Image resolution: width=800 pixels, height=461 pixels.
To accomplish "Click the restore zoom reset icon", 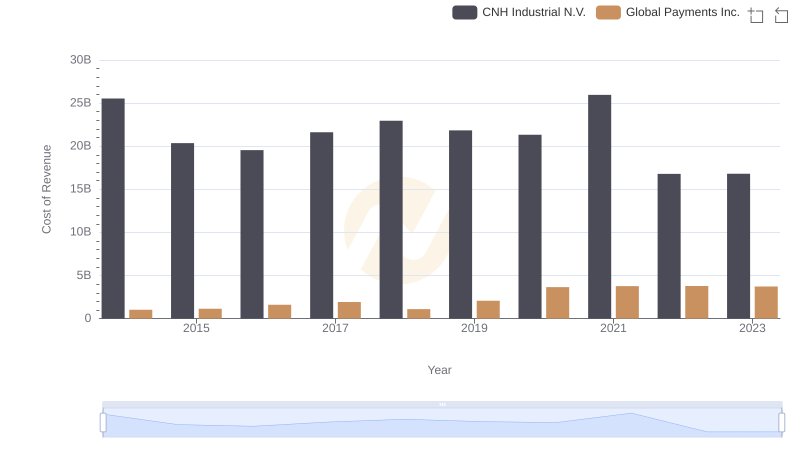I will pyautogui.click(x=781, y=15).
